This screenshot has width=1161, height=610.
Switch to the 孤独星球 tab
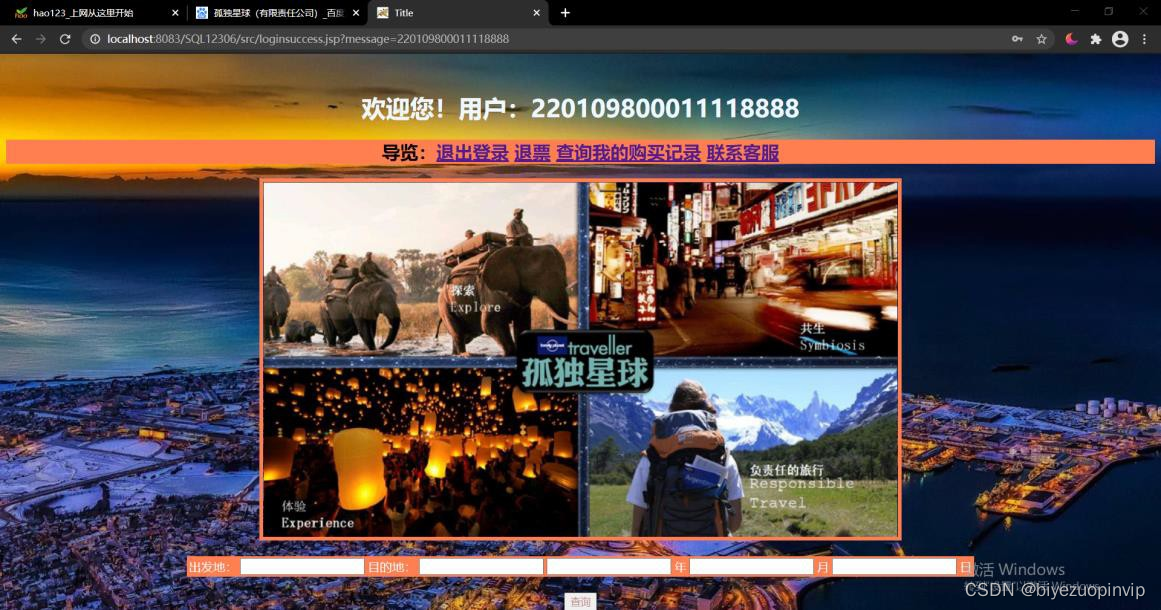(277, 13)
